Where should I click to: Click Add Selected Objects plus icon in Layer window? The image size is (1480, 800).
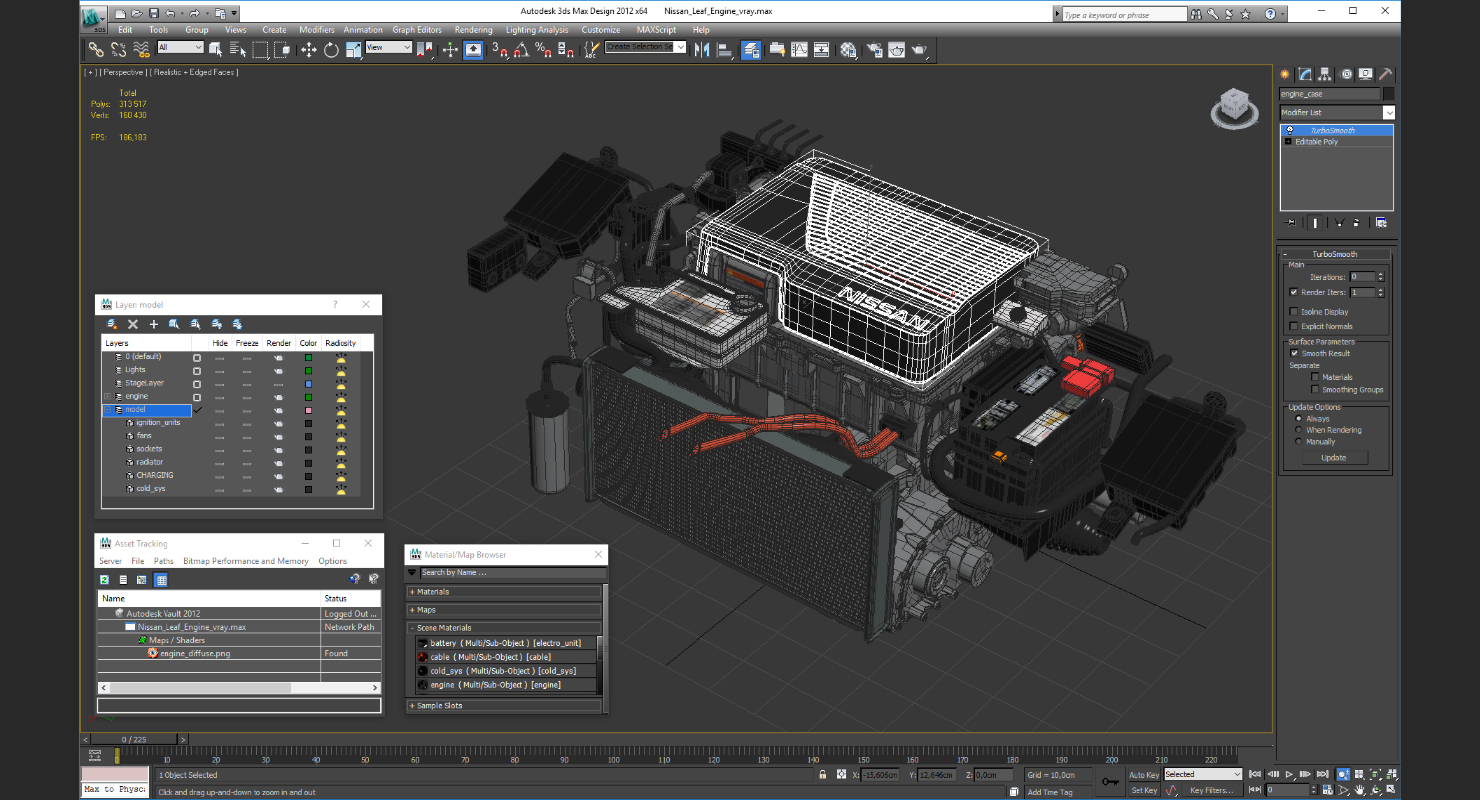154,324
